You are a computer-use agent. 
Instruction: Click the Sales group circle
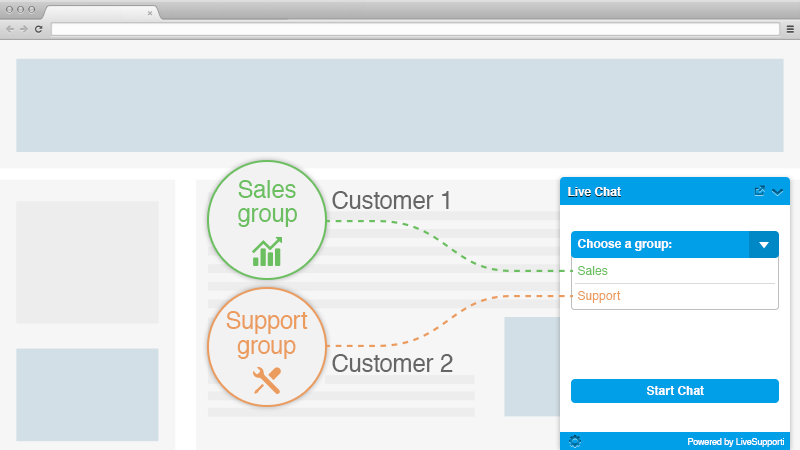[x=267, y=220]
